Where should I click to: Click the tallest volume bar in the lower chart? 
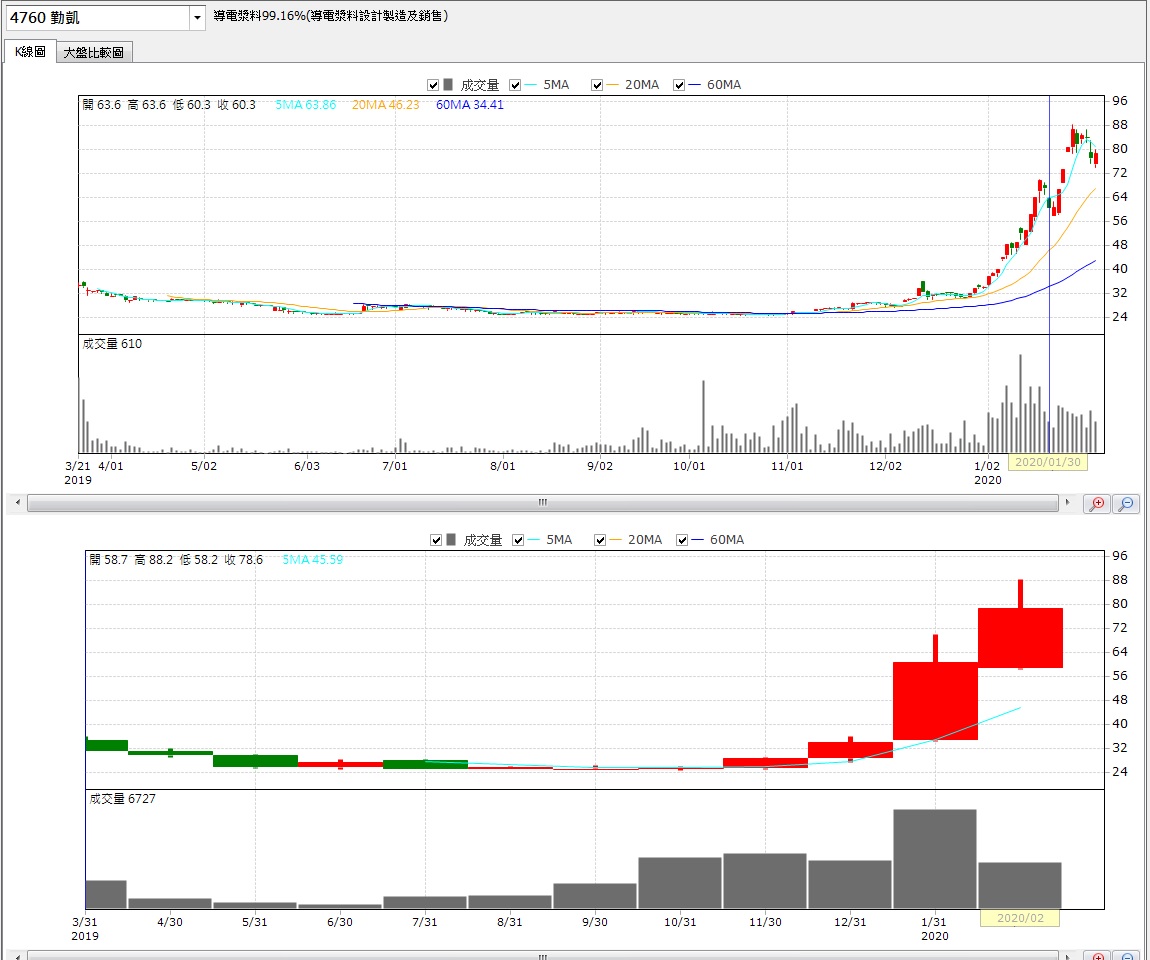[934, 858]
